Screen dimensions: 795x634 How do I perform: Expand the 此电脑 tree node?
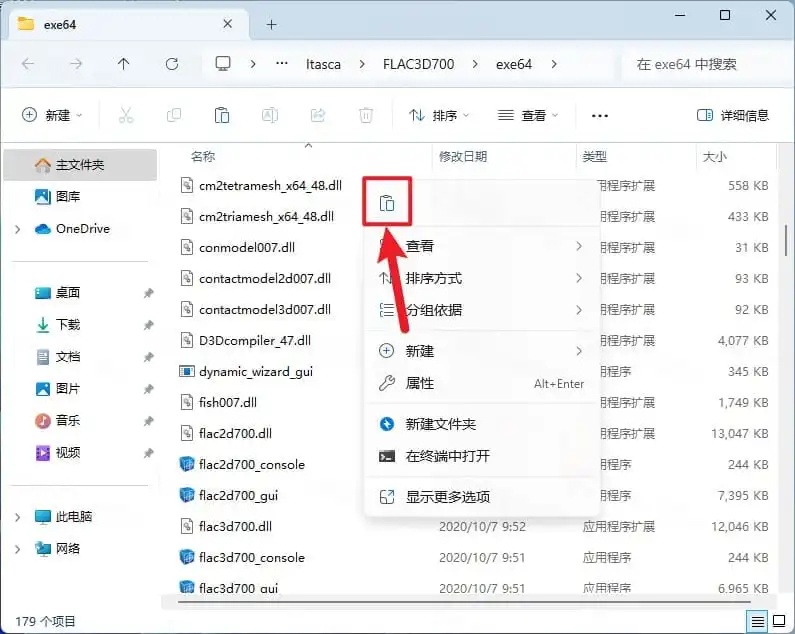18,517
